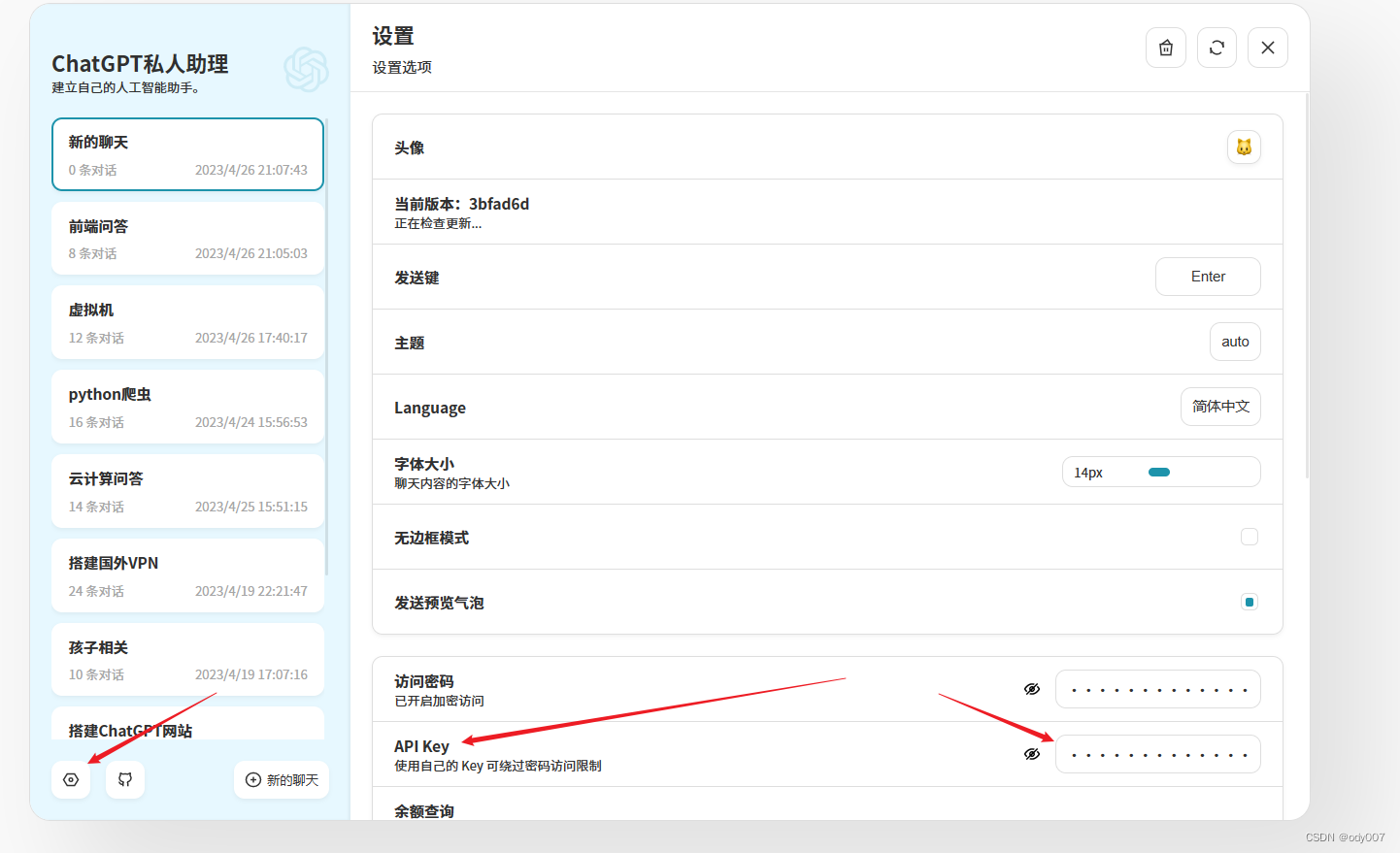Viewport: 1400px width, 853px height.
Task: Click the access password input field
Action: click(1158, 689)
